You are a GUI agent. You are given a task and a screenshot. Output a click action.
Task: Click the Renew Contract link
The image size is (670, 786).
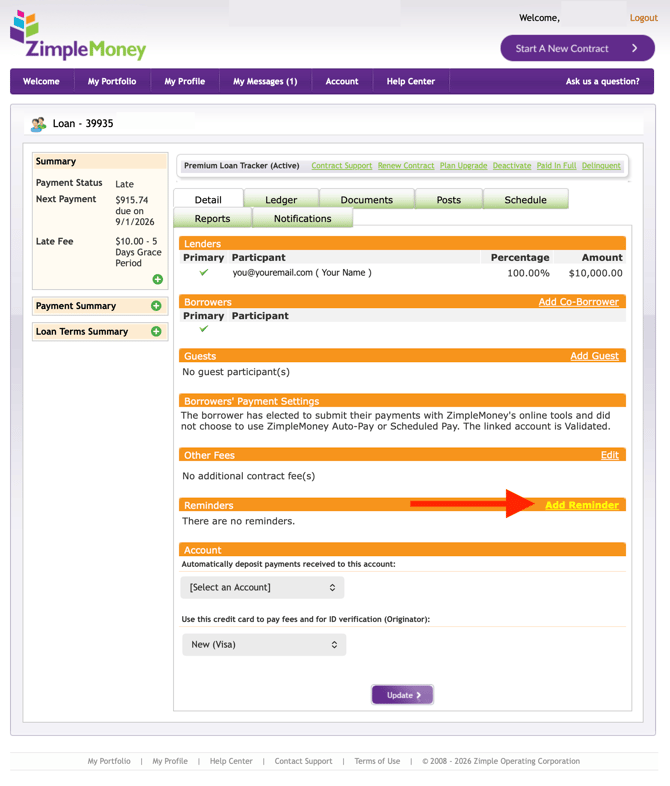(x=406, y=165)
